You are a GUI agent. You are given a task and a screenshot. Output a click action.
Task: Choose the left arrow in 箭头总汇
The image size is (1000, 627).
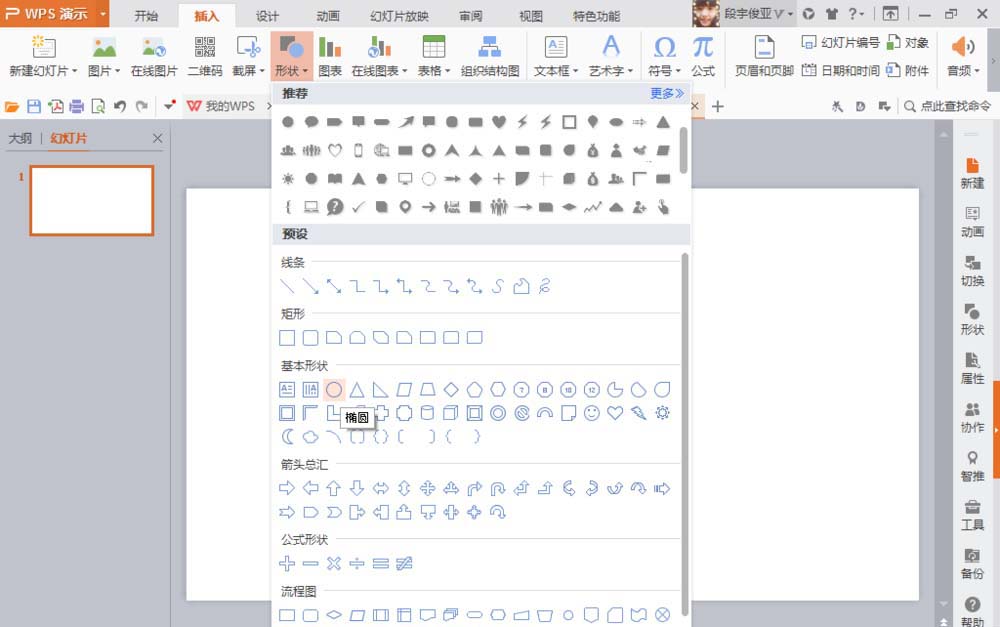pyautogui.click(x=311, y=489)
